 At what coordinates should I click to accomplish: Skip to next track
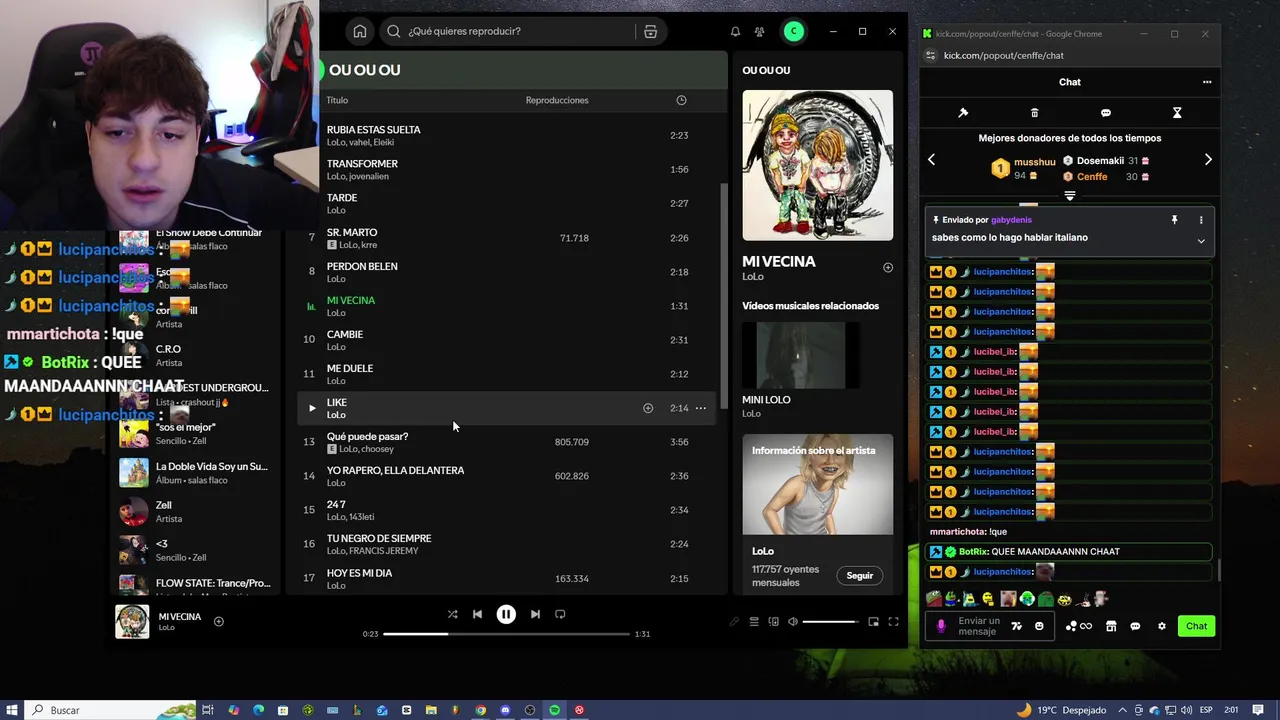pyautogui.click(x=535, y=614)
